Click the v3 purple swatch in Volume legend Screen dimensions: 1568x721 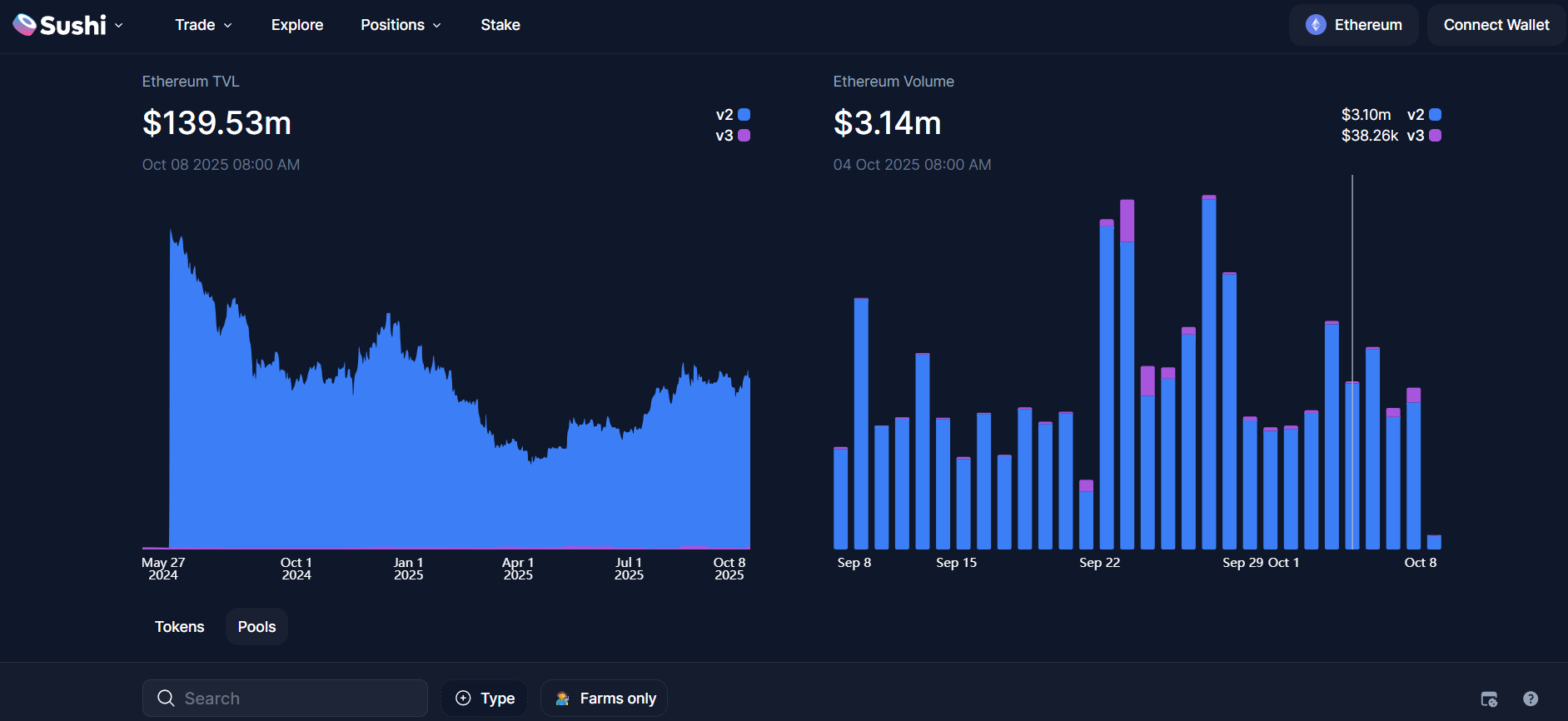click(1435, 136)
